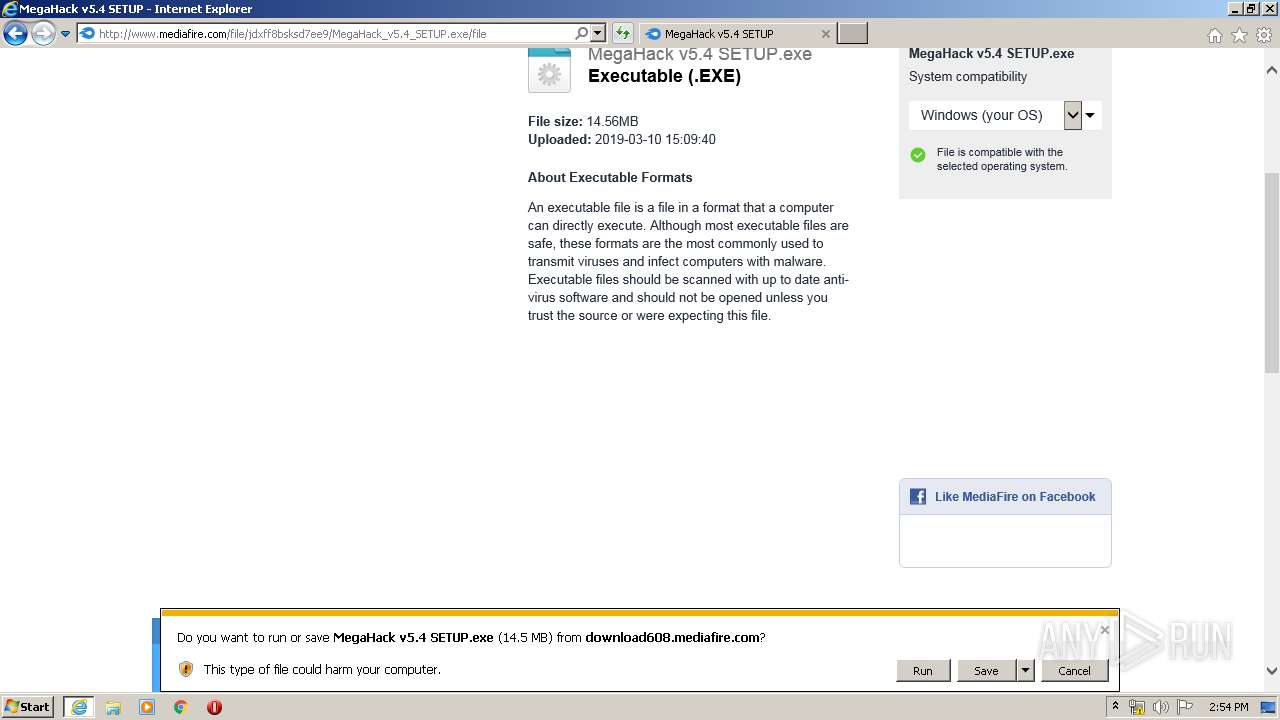Open Favorites star icon
Viewport: 1280px width, 720px height.
click(1239, 35)
